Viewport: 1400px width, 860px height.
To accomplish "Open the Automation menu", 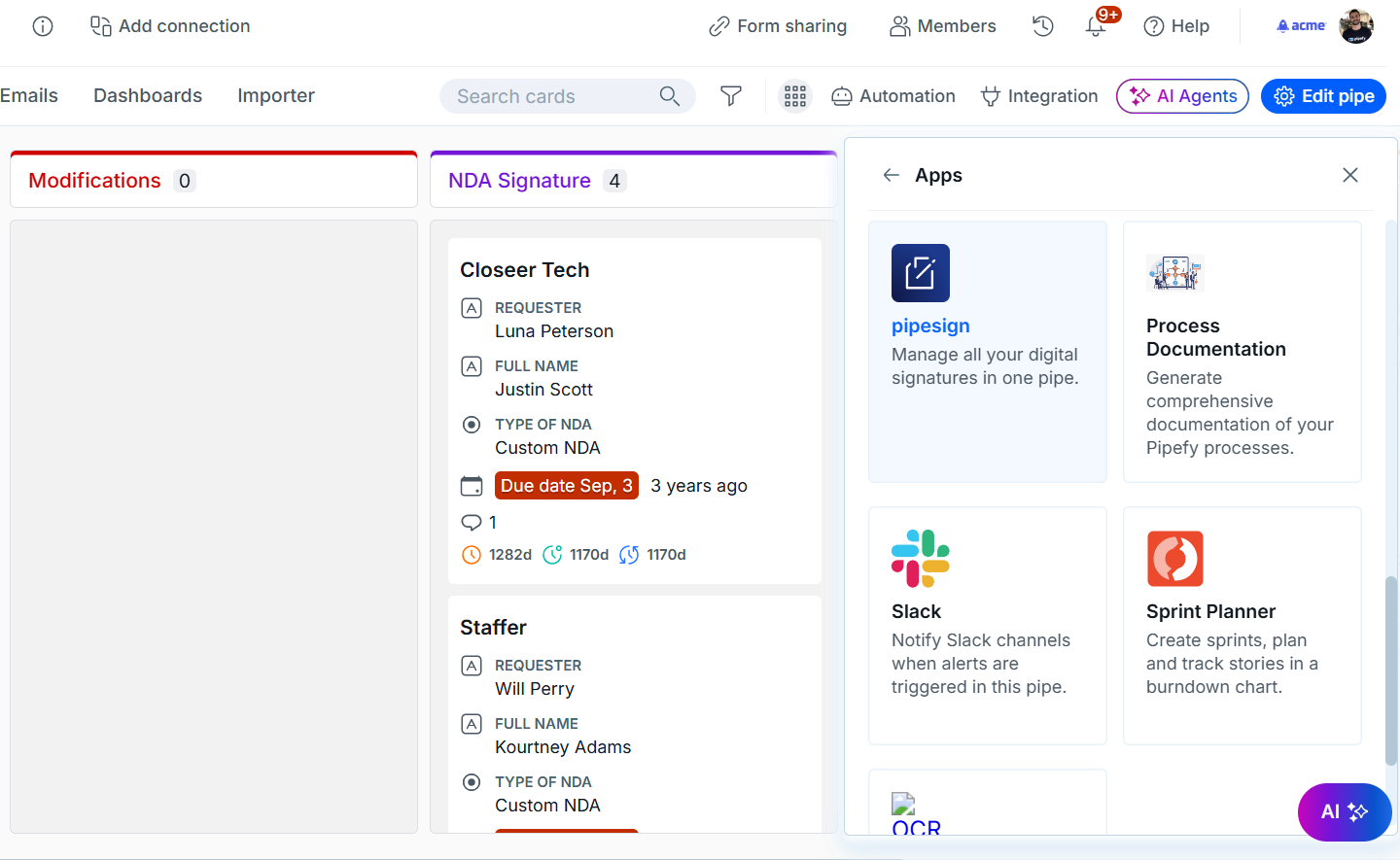I will click(x=893, y=96).
